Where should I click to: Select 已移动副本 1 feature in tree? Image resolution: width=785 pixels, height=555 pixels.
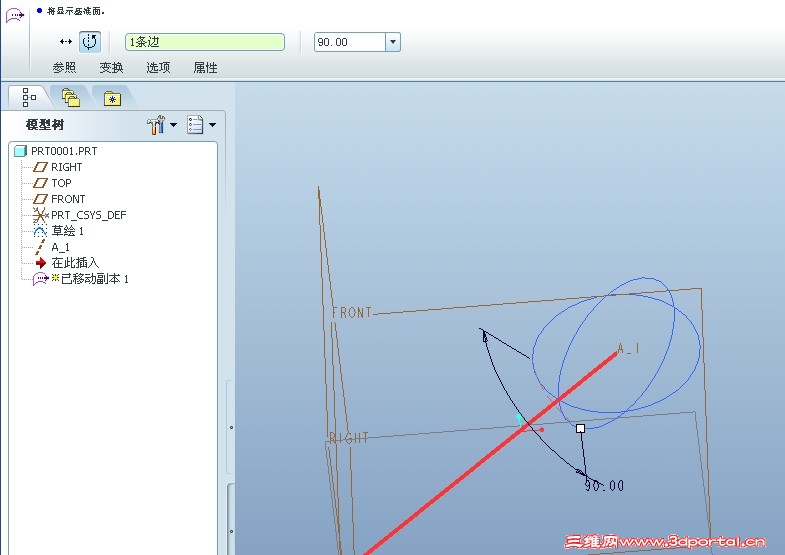[95, 279]
